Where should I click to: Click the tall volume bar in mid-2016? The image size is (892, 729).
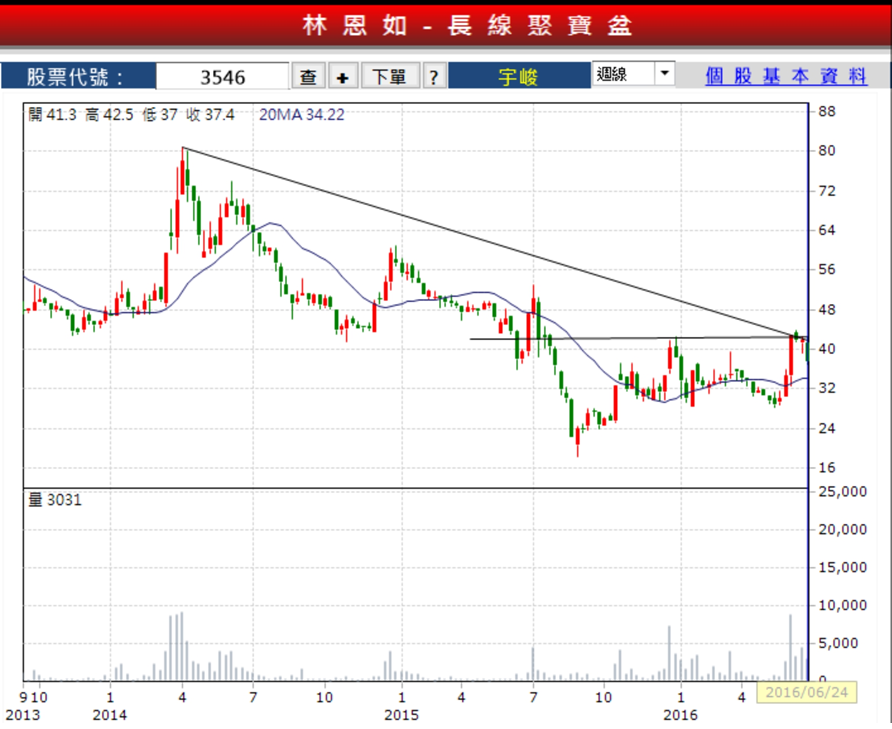click(x=790, y=647)
